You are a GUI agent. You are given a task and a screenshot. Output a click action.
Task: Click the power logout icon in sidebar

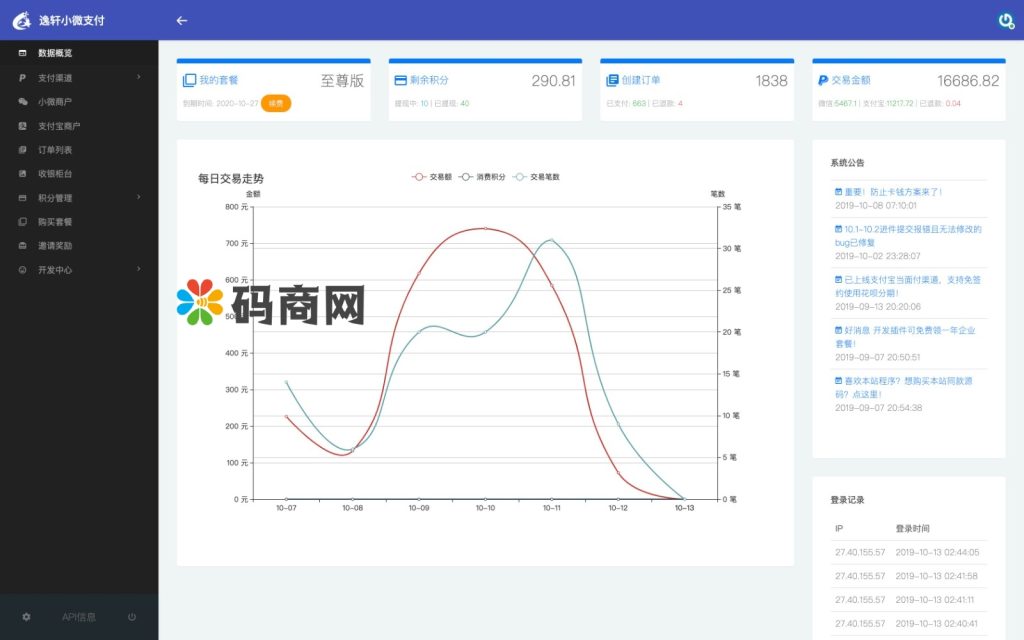132,616
